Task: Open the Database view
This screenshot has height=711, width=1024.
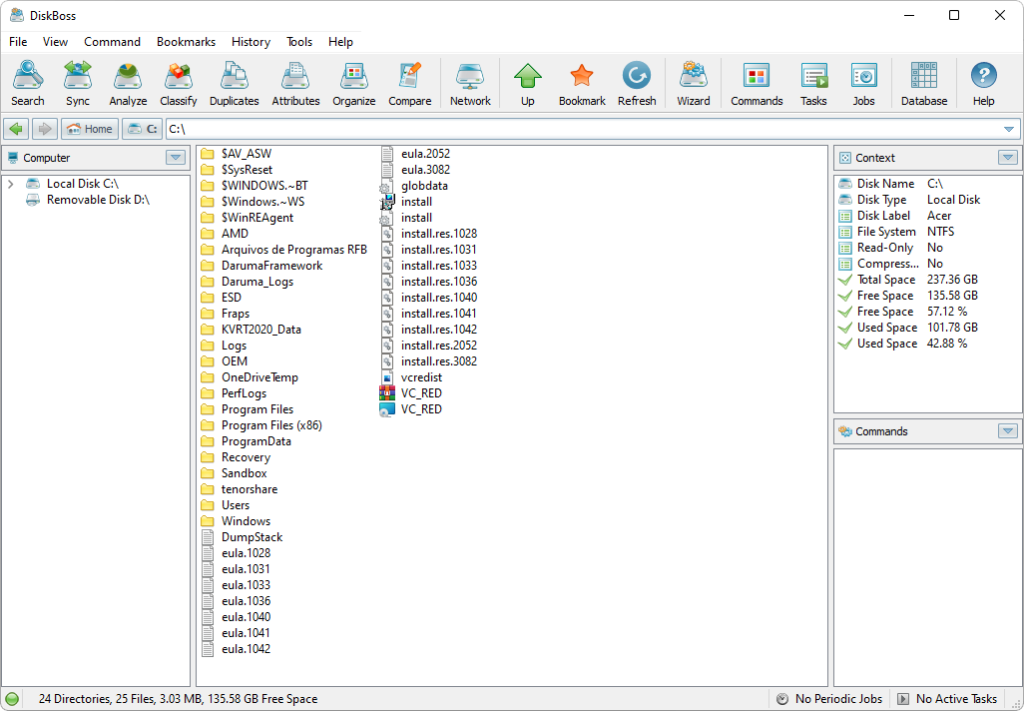Action: click(x=922, y=83)
